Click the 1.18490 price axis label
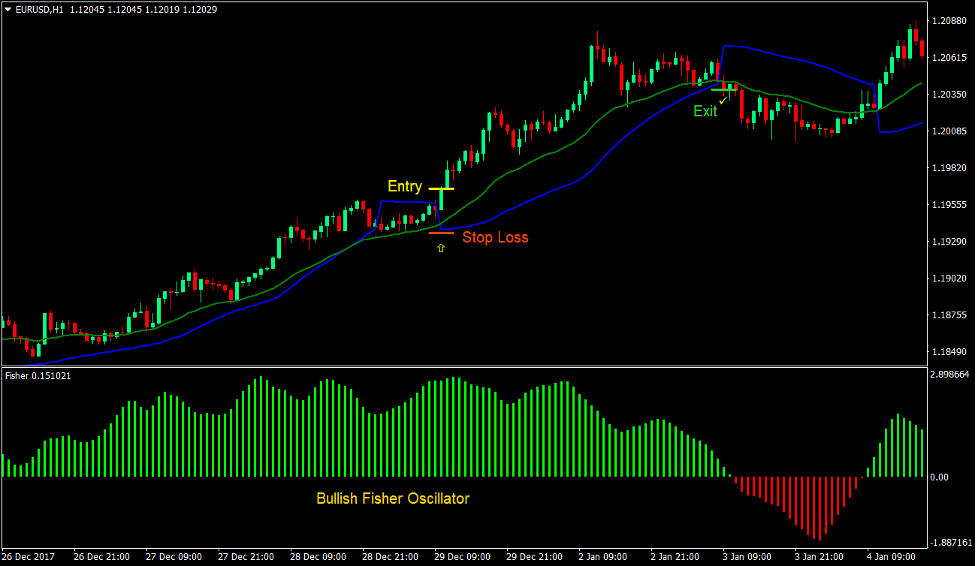 [946, 352]
